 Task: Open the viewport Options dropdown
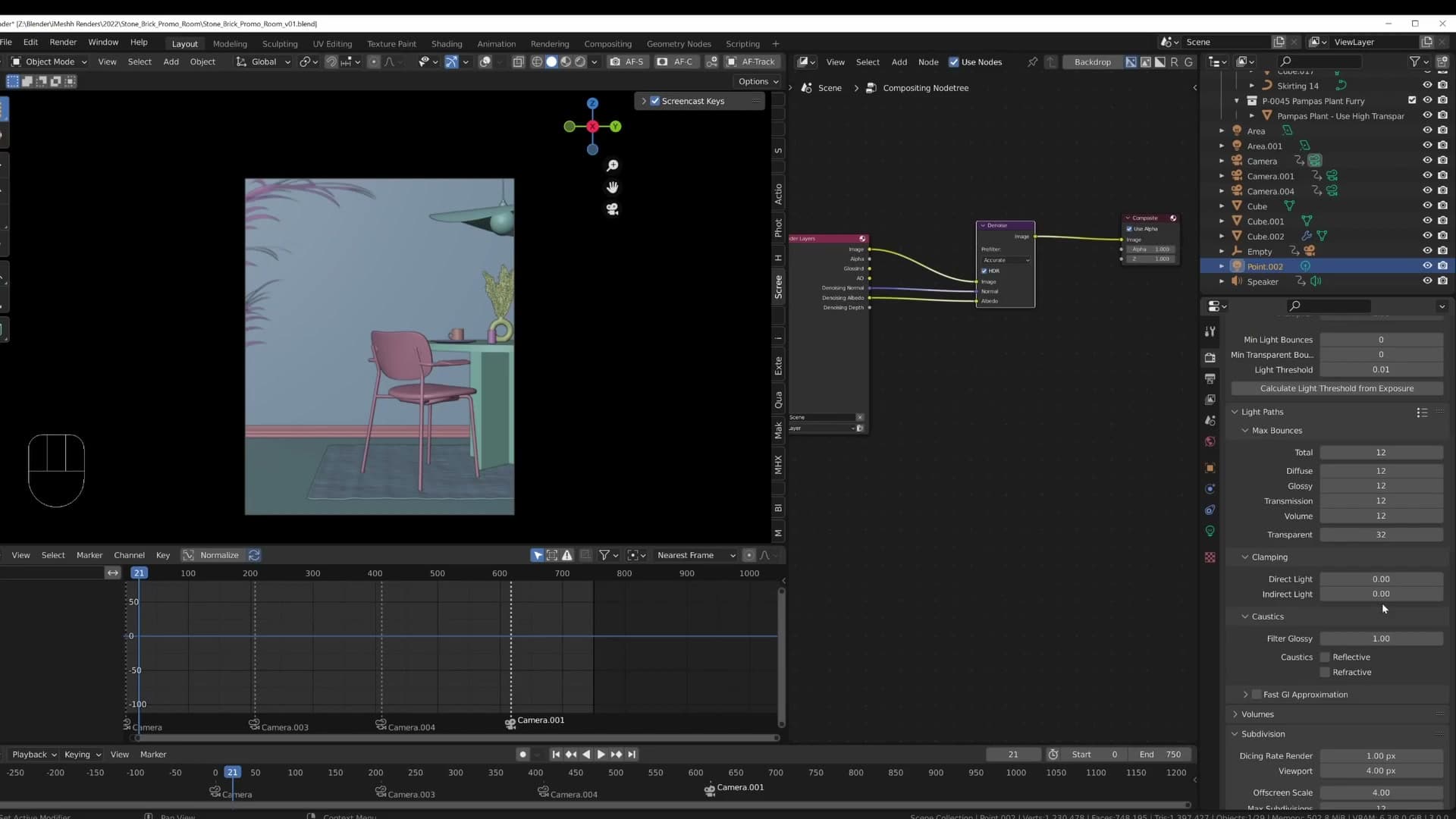click(758, 81)
